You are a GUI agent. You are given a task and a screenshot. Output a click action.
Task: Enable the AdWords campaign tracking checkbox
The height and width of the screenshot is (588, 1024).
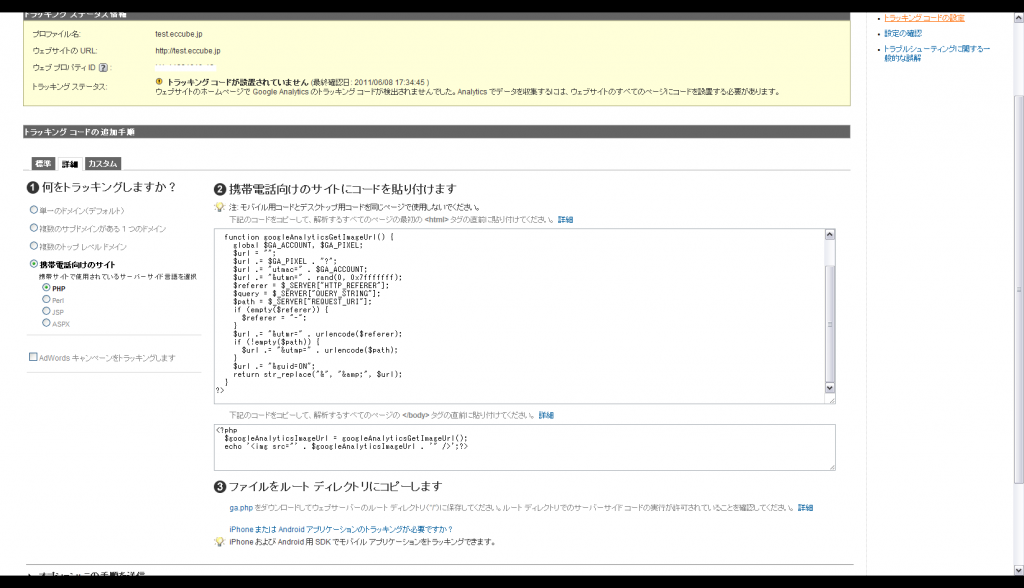(33, 357)
